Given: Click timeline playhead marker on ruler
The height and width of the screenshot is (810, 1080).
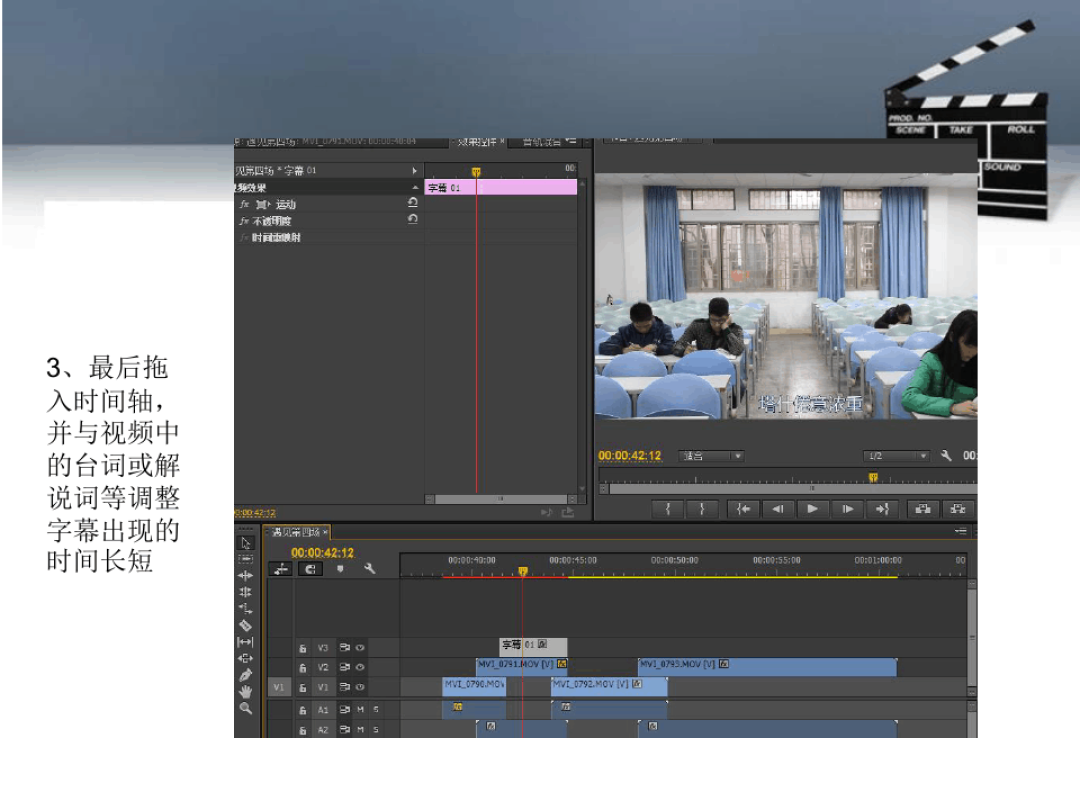Looking at the screenshot, I should pos(523,571).
